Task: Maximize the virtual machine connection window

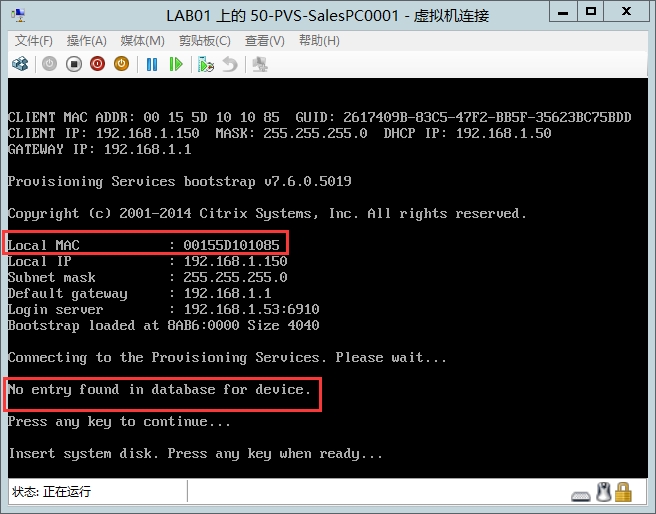Action: point(590,12)
